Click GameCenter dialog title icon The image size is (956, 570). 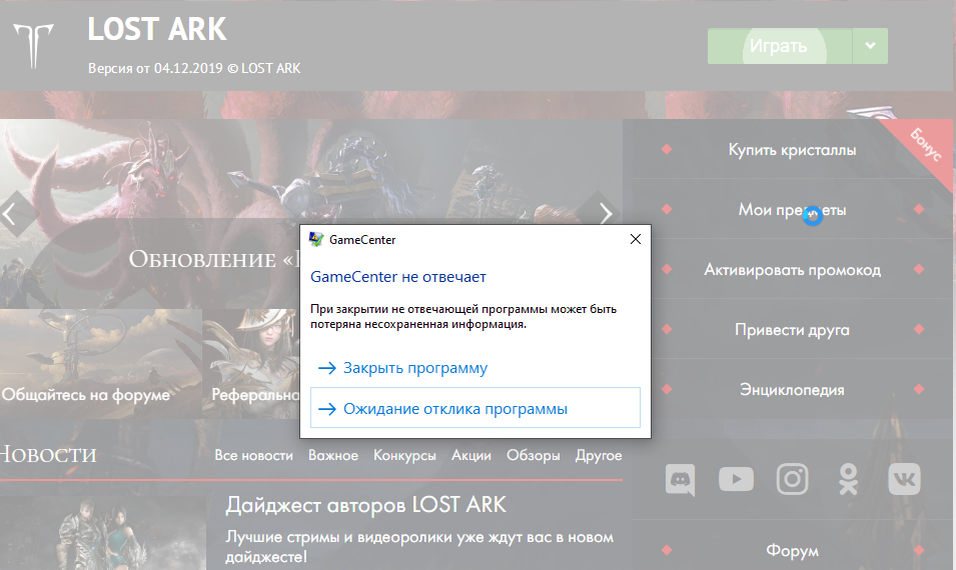point(316,239)
